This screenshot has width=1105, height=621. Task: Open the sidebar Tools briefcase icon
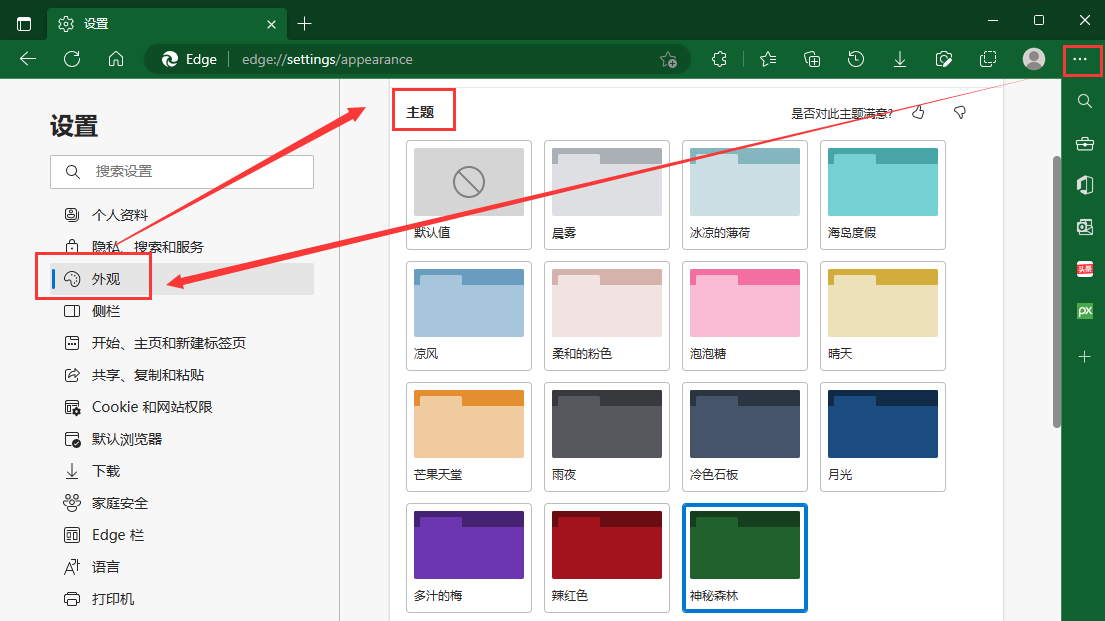tap(1084, 144)
